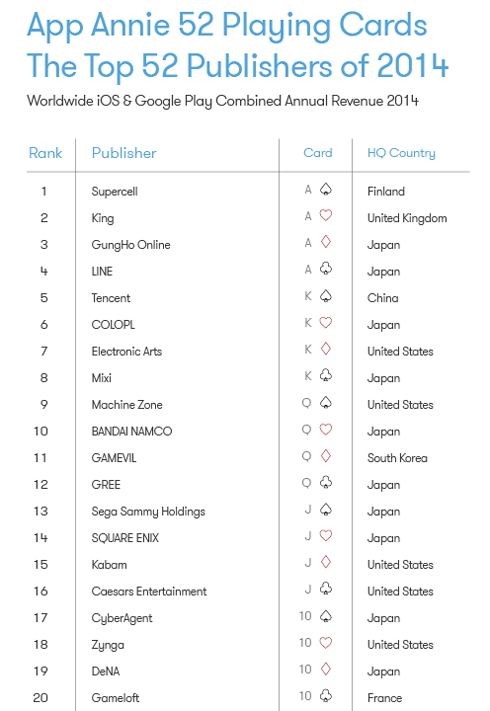The width and height of the screenshot is (490, 711).
Task: Click the diamond icon for GungHo Online
Action: click(326, 242)
